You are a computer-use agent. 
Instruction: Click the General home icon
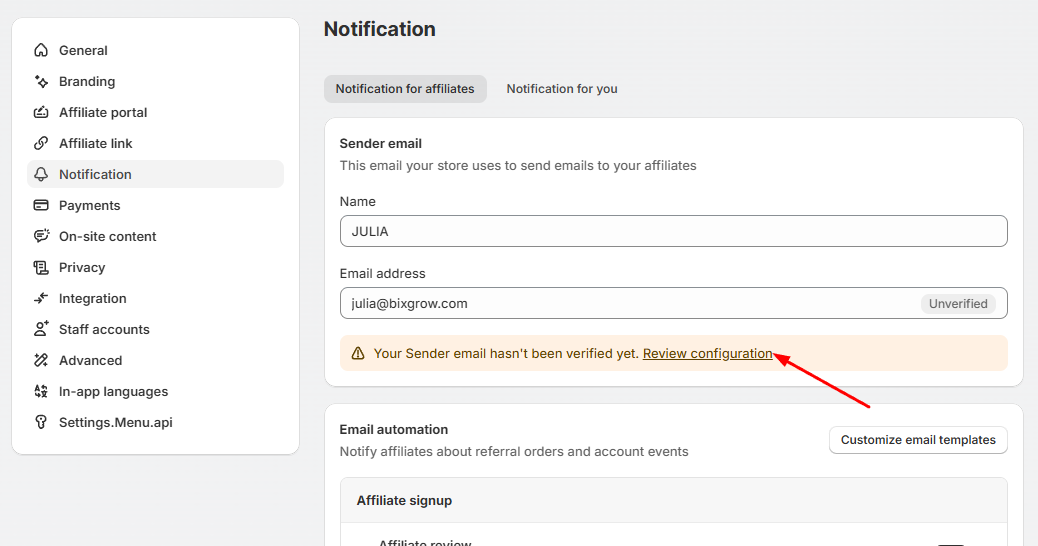[41, 50]
